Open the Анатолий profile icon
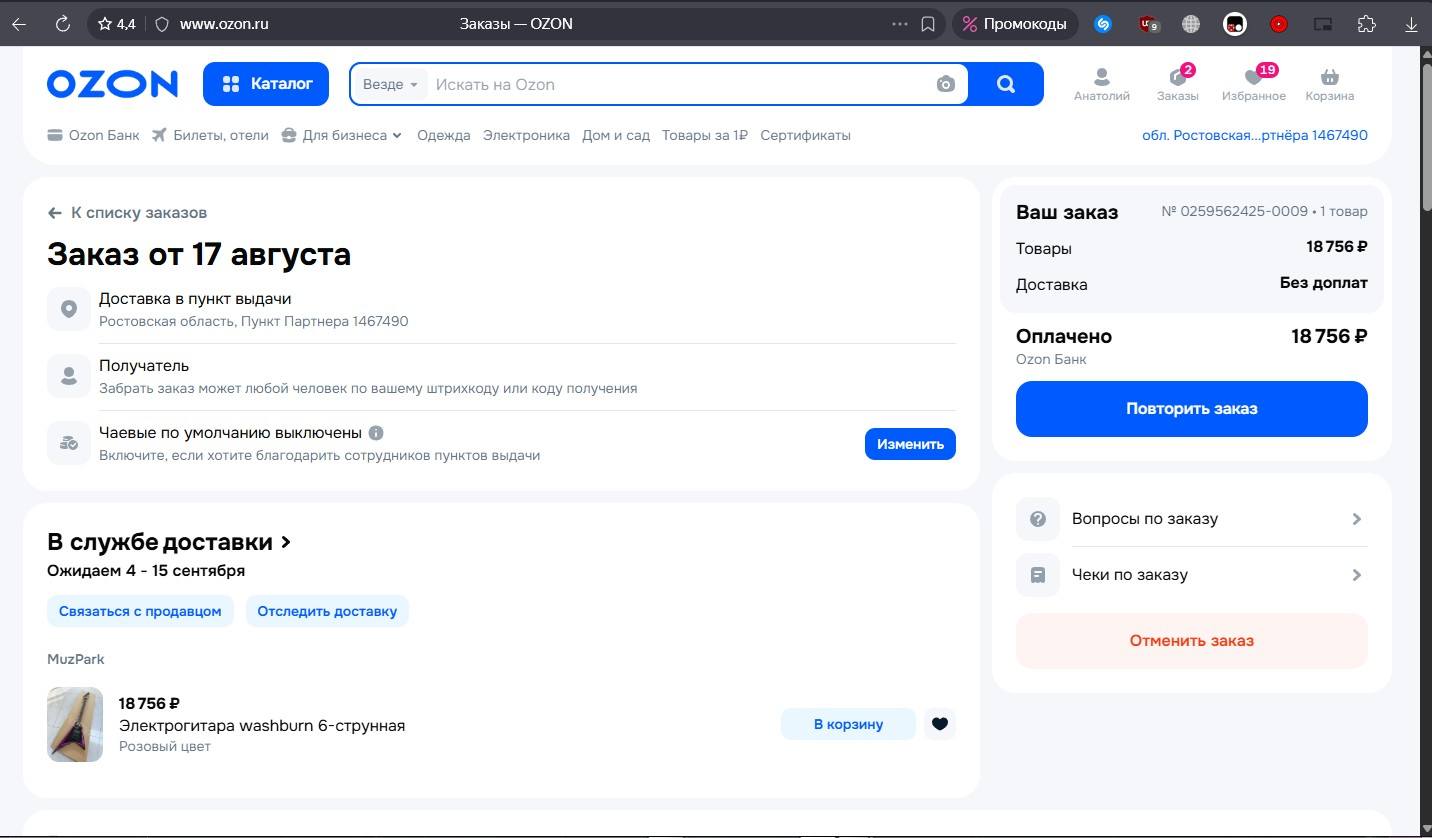 [1102, 84]
